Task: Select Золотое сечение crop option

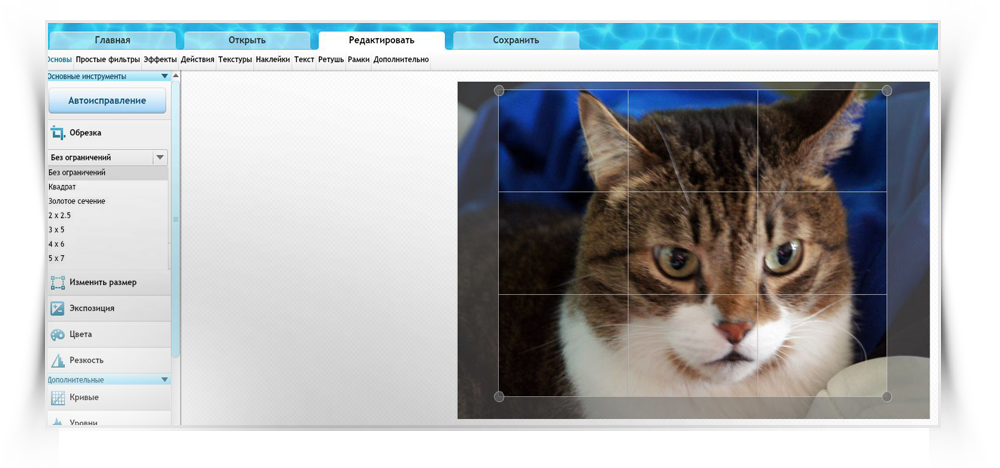Action: click(77, 201)
